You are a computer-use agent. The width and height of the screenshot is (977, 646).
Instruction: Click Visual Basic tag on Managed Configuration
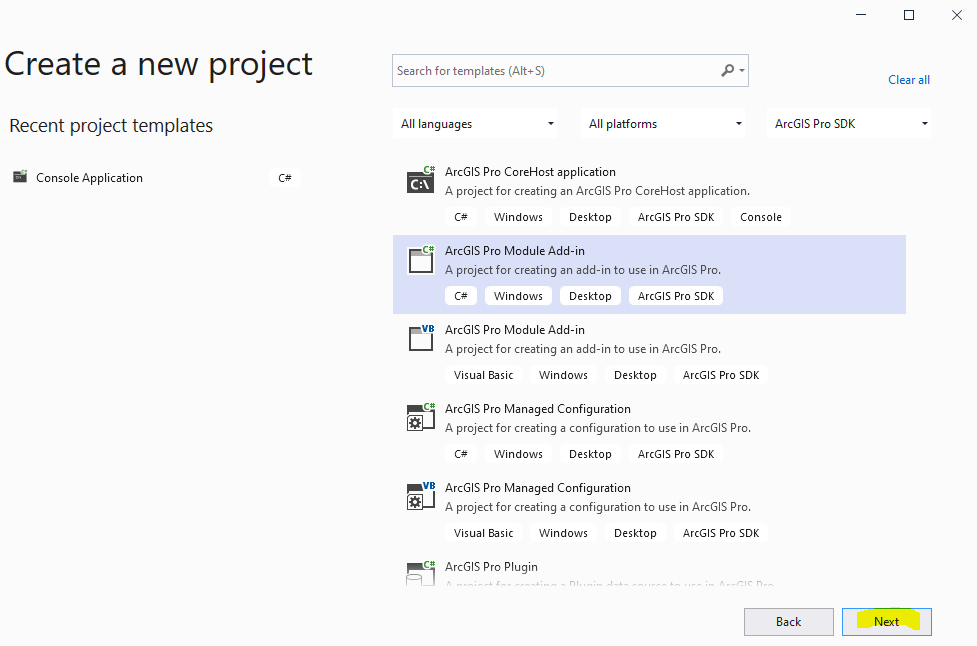coord(484,533)
